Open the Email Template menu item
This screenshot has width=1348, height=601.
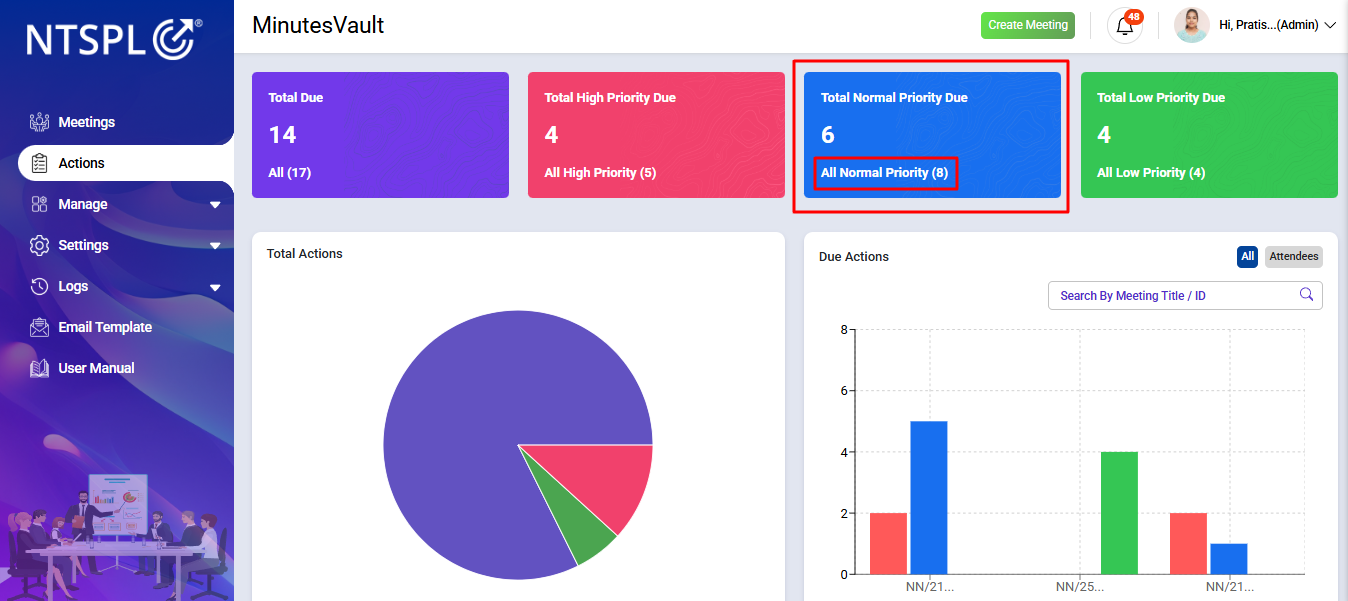pos(105,327)
